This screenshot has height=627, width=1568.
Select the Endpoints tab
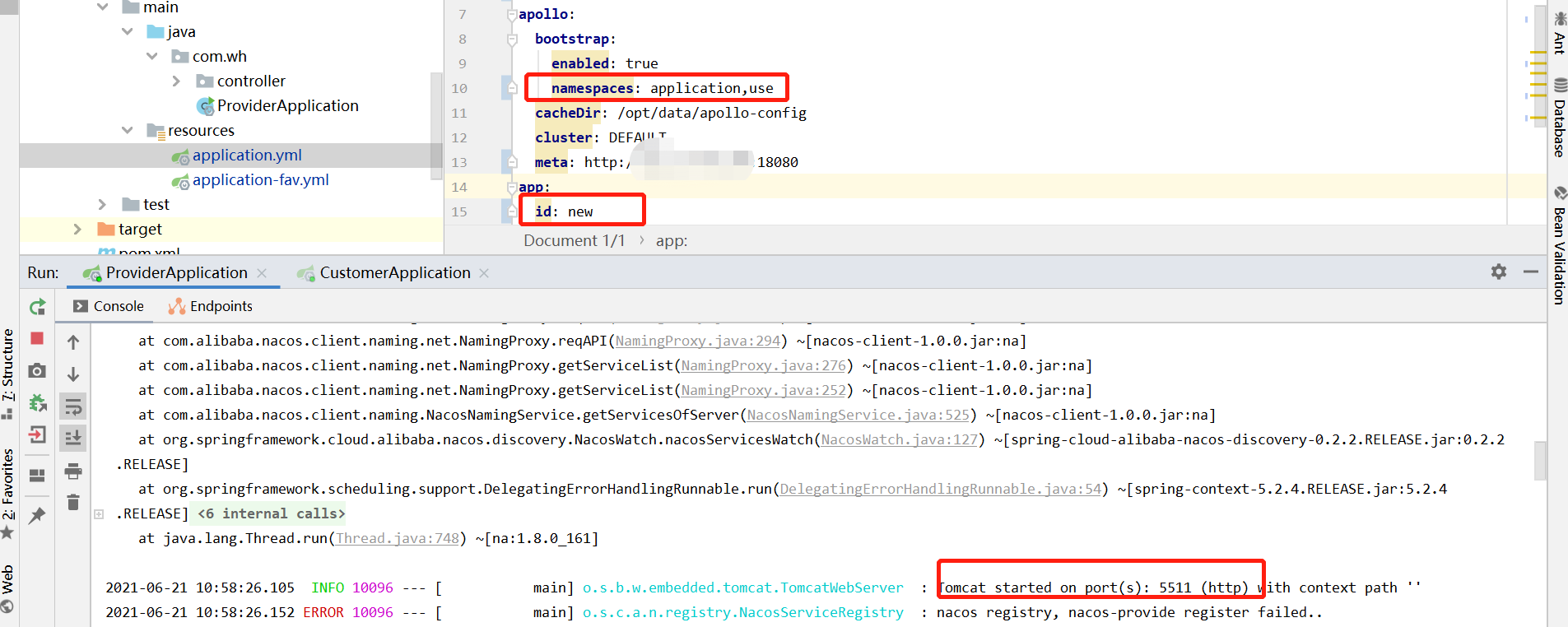coord(210,306)
